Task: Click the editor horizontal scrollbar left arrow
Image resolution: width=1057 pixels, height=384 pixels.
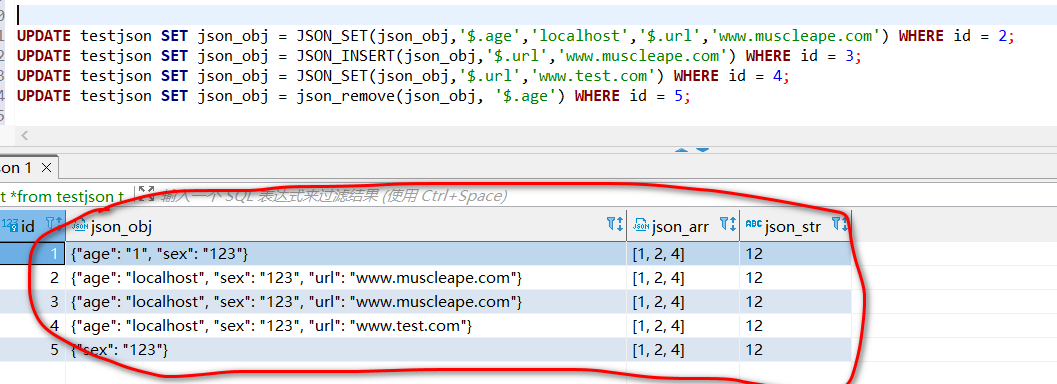Action: tap(25, 136)
